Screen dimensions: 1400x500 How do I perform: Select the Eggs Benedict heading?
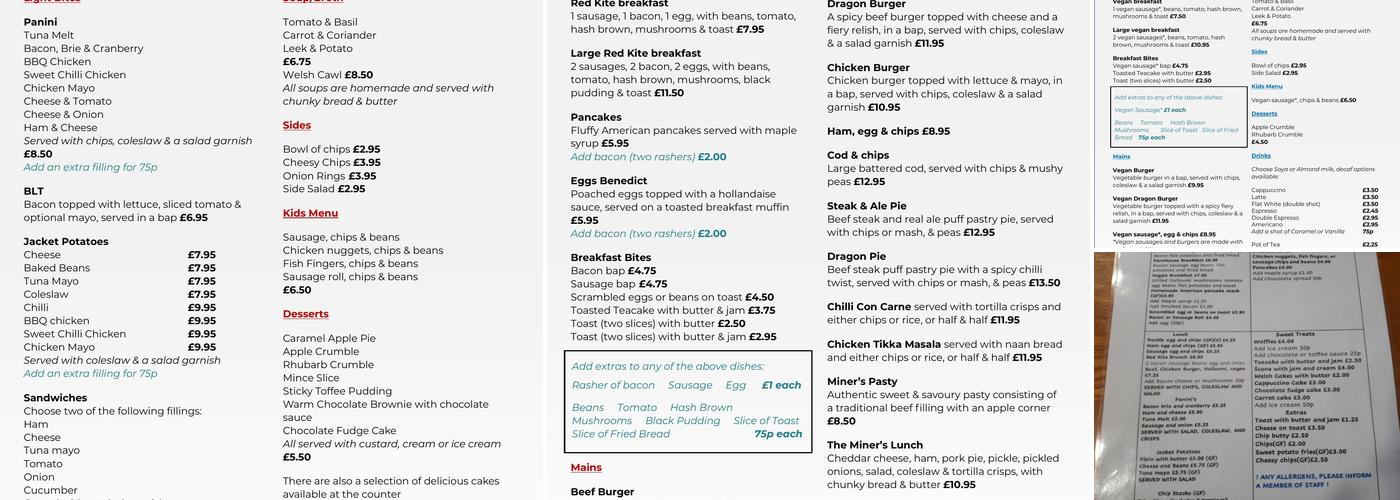click(609, 181)
